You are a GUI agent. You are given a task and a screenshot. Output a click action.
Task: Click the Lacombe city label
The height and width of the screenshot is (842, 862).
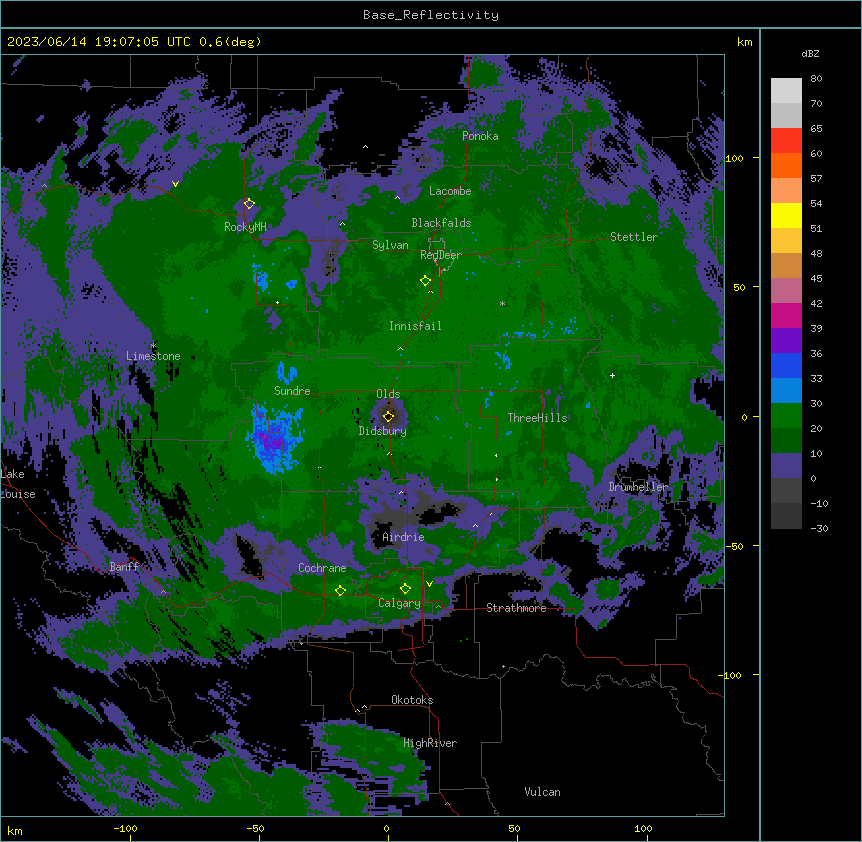point(450,191)
